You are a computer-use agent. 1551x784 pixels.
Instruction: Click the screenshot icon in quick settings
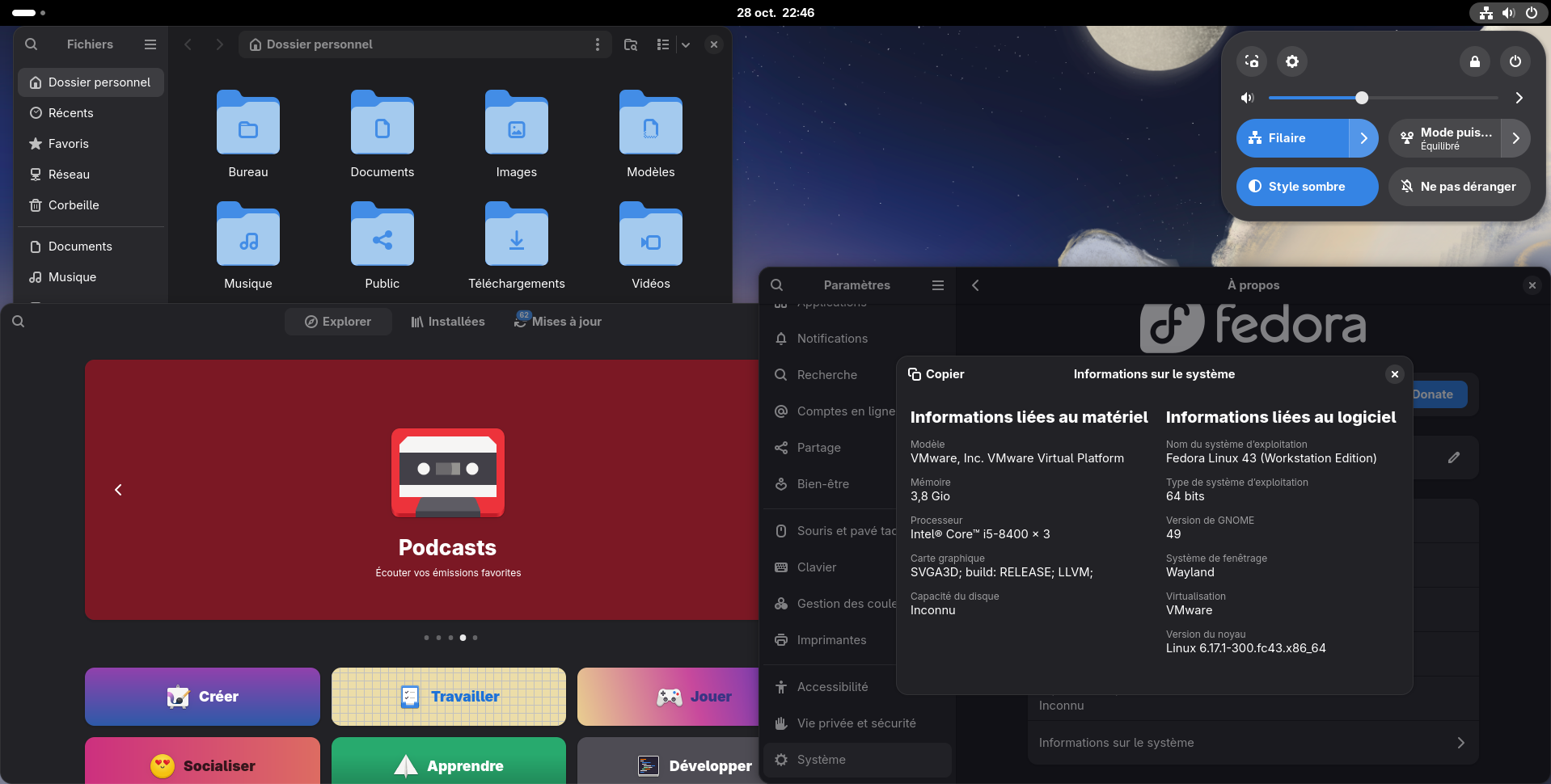[1252, 61]
